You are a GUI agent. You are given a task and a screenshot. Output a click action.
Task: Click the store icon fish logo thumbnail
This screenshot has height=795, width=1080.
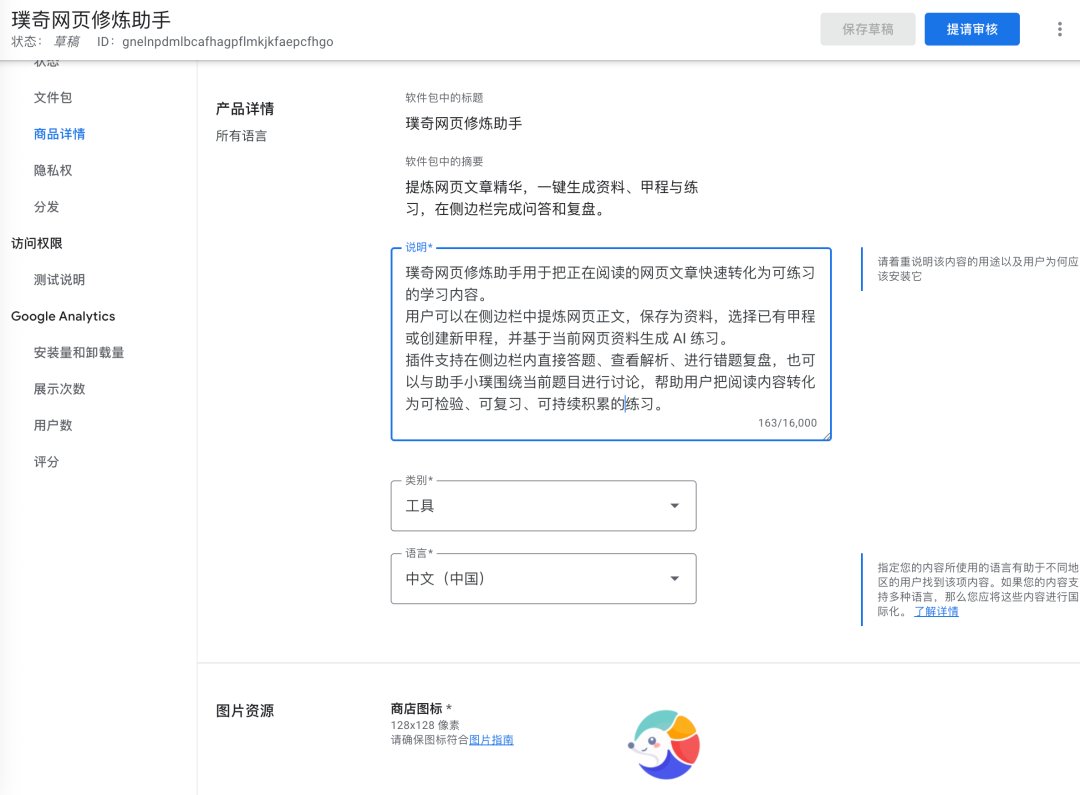point(664,745)
